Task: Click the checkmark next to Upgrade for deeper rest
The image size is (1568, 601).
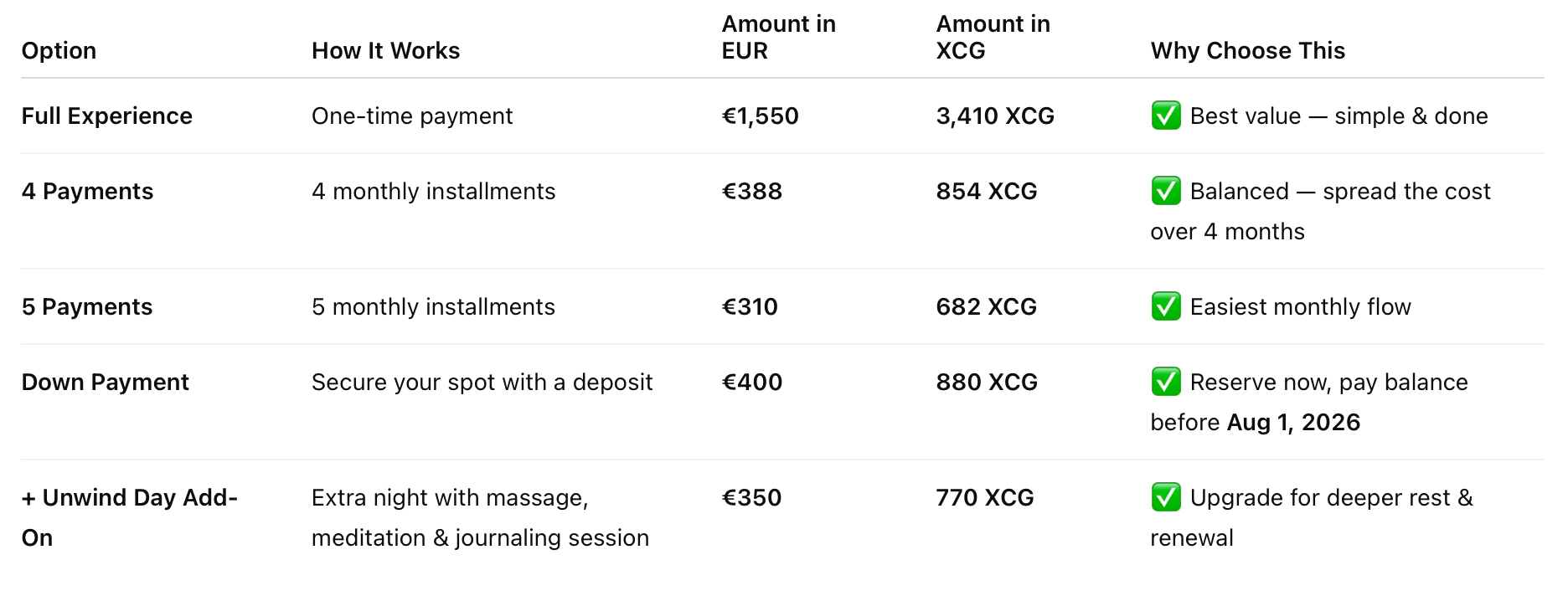Action: tap(1166, 497)
